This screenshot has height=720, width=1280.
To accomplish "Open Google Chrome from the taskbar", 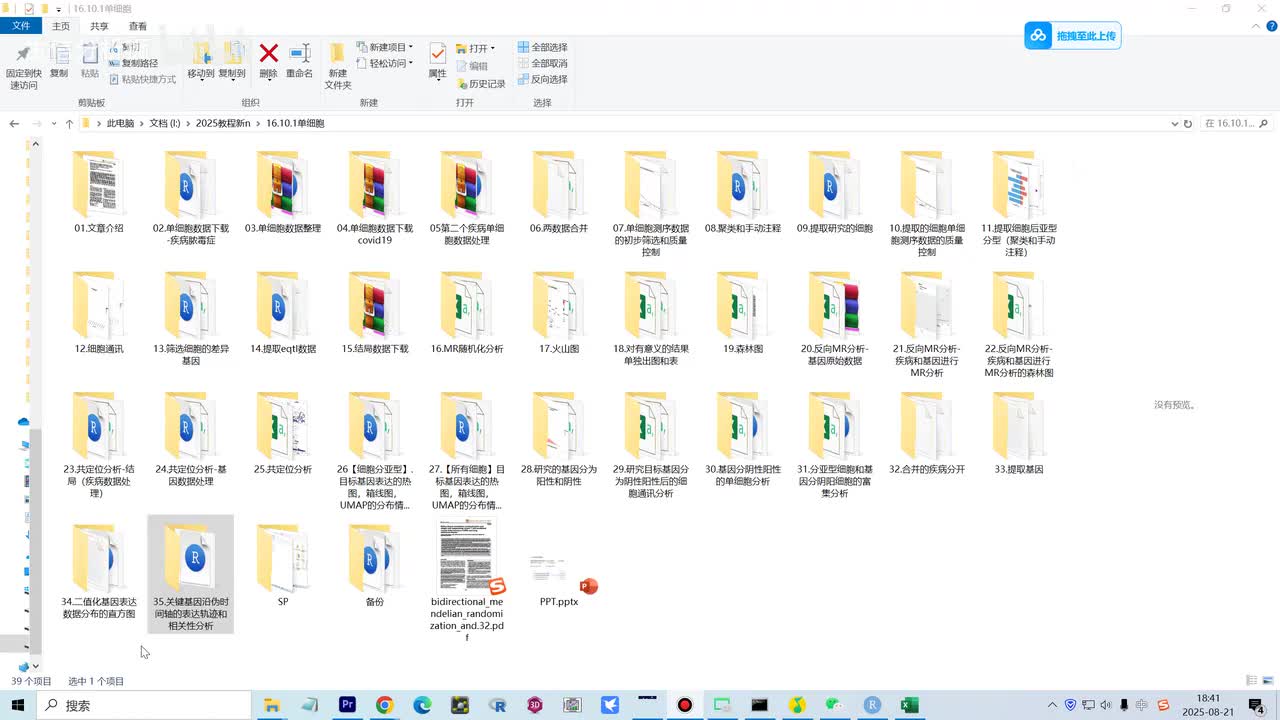I will point(385,705).
